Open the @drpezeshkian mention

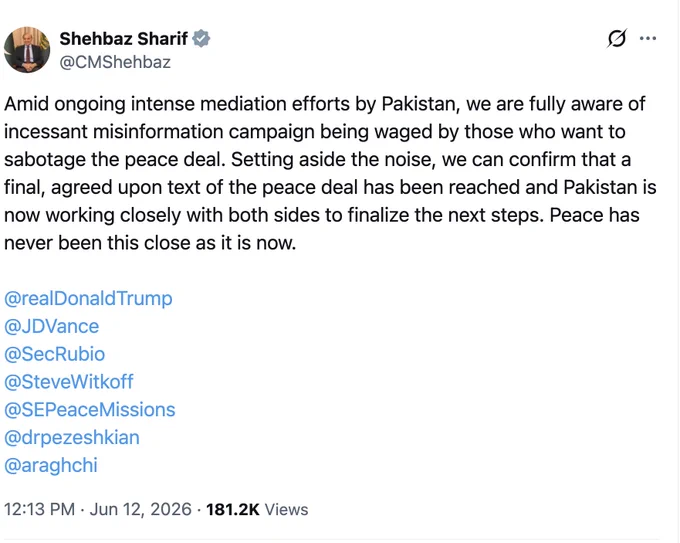point(72,438)
